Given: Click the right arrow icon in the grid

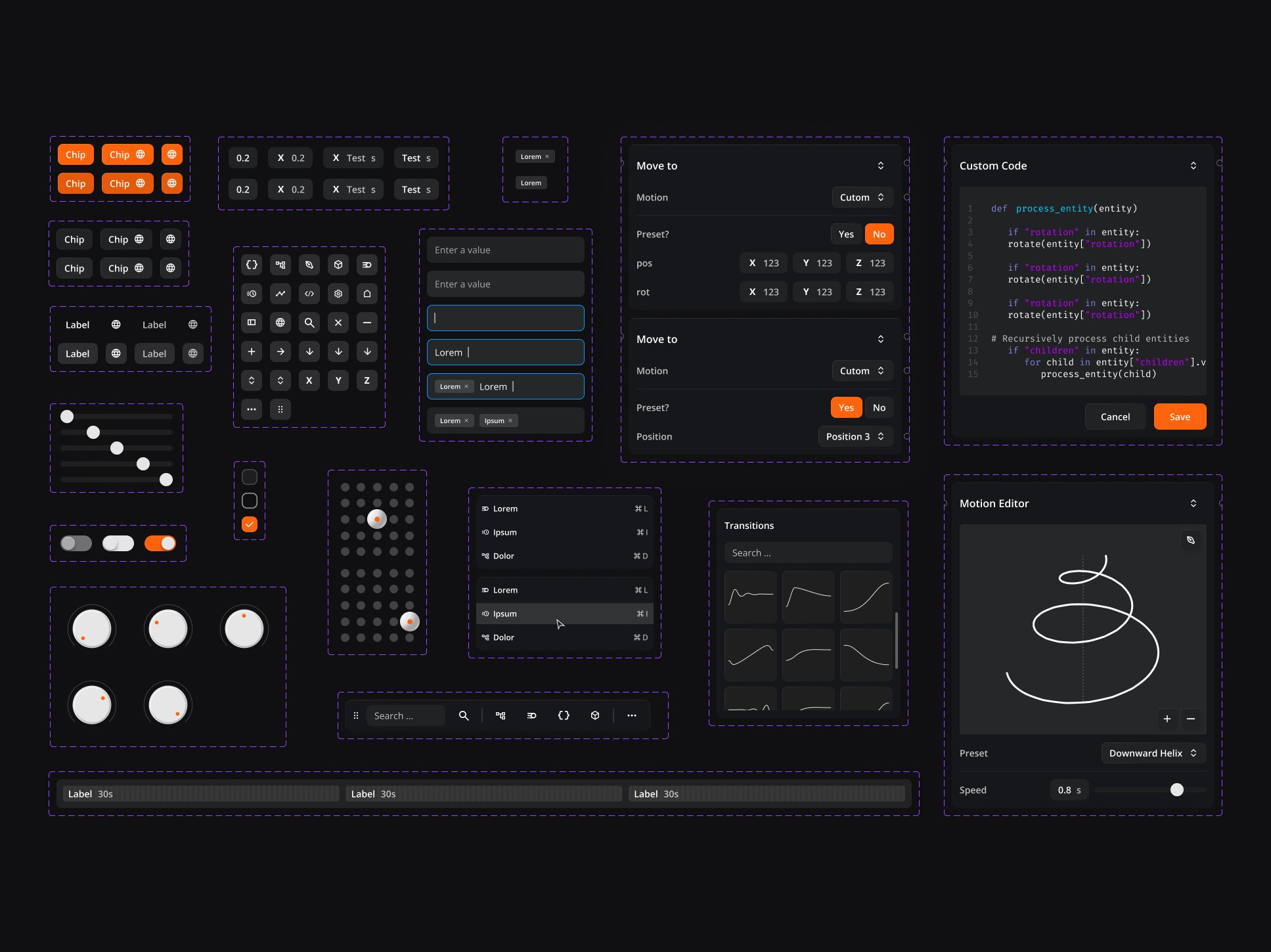Looking at the screenshot, I should 280,351.
